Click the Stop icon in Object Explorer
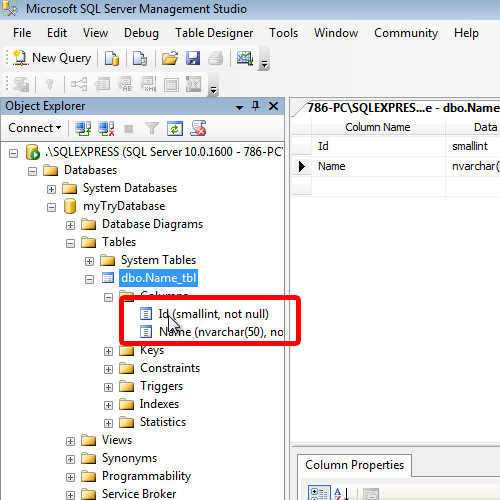 click(129, 129)
